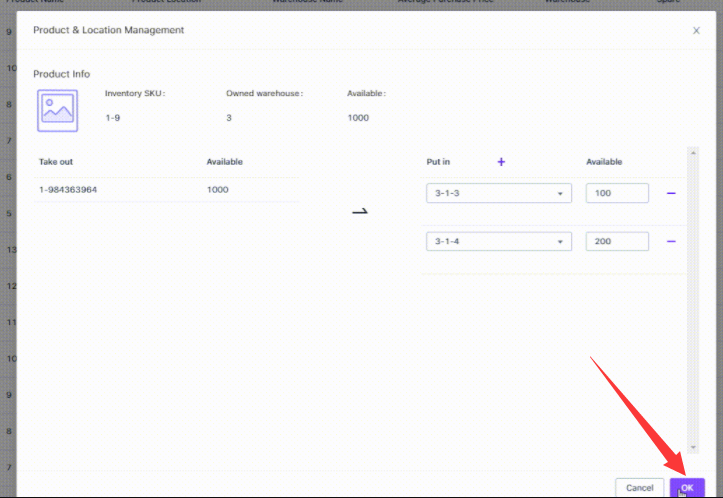
Task: Confirm with the OK button
Action: [x=687, y=487]
